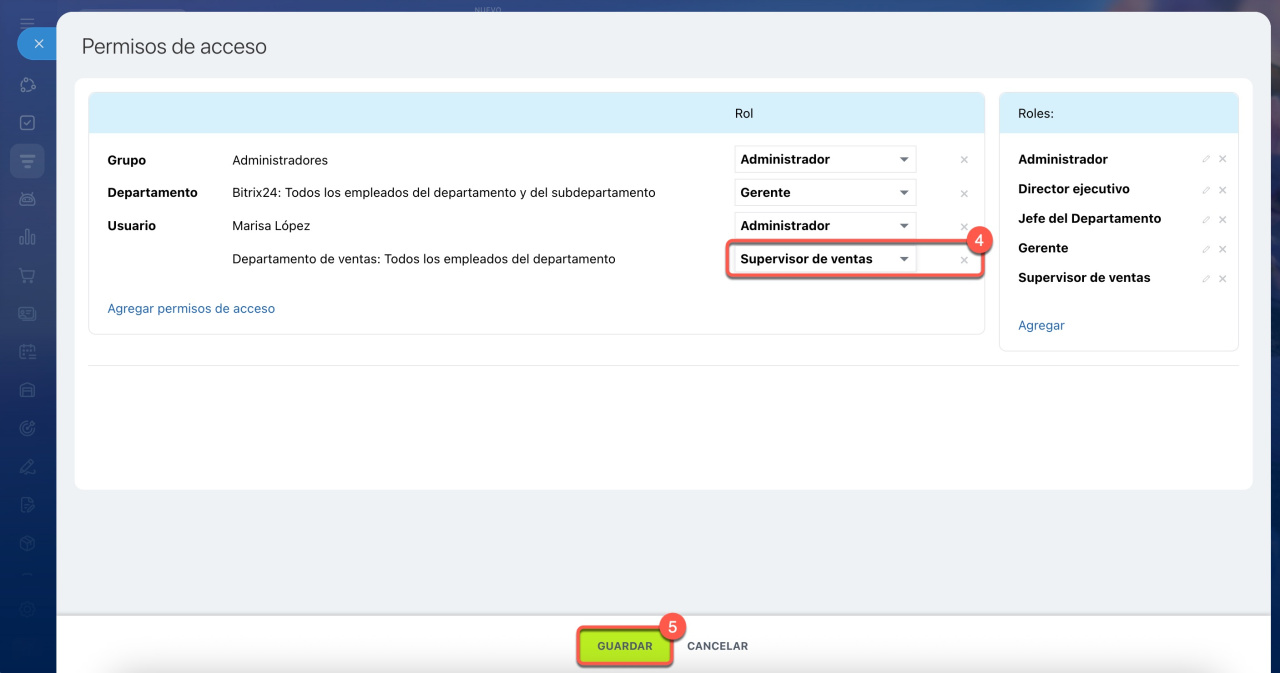Image resolution: width=1280 pixels, height=673 pixels.
Task: Remove the Administradores group permission row
Action: 964,160
